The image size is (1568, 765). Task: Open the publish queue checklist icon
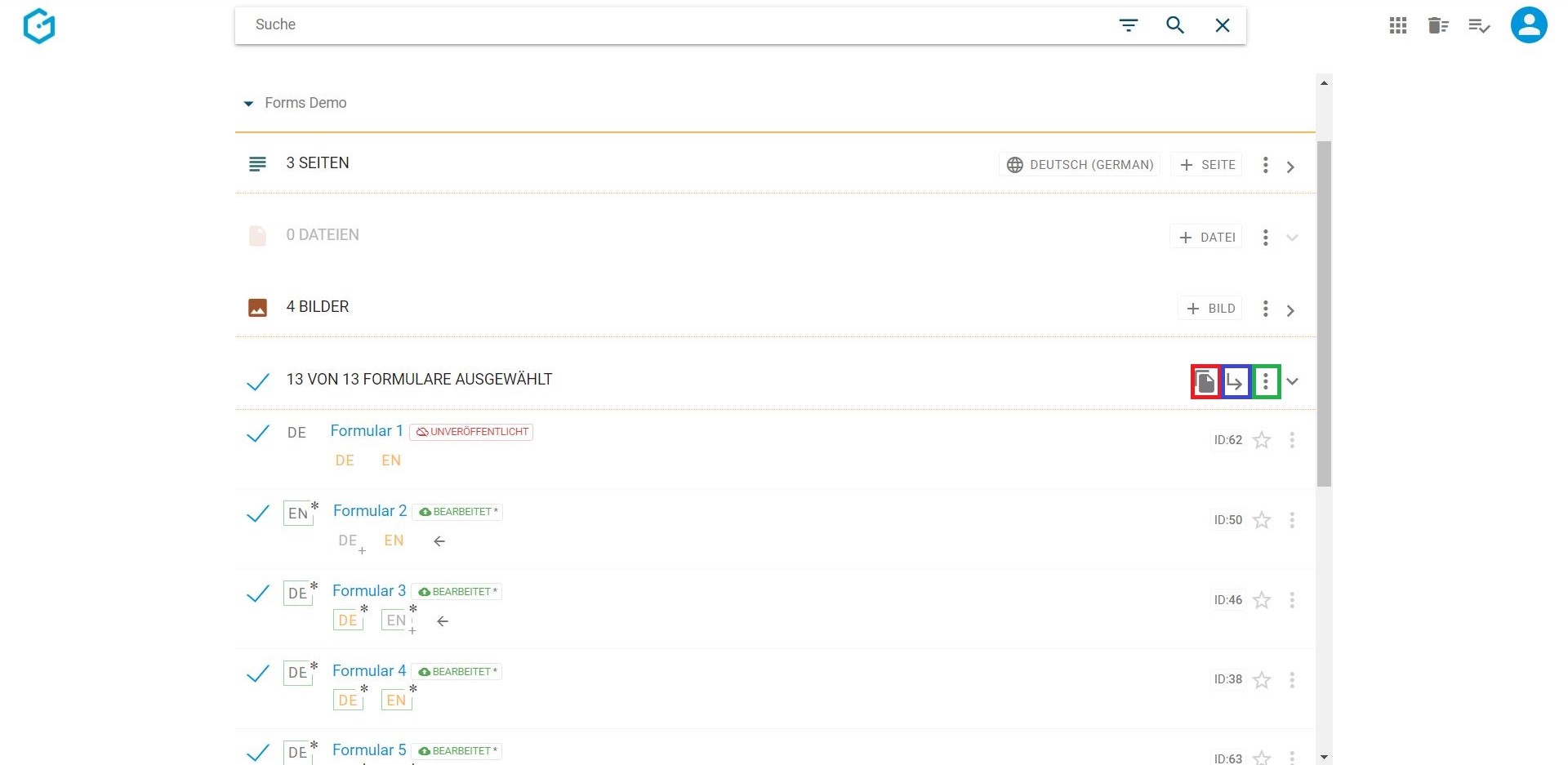pyautogui.click(x=1479, y=26)
